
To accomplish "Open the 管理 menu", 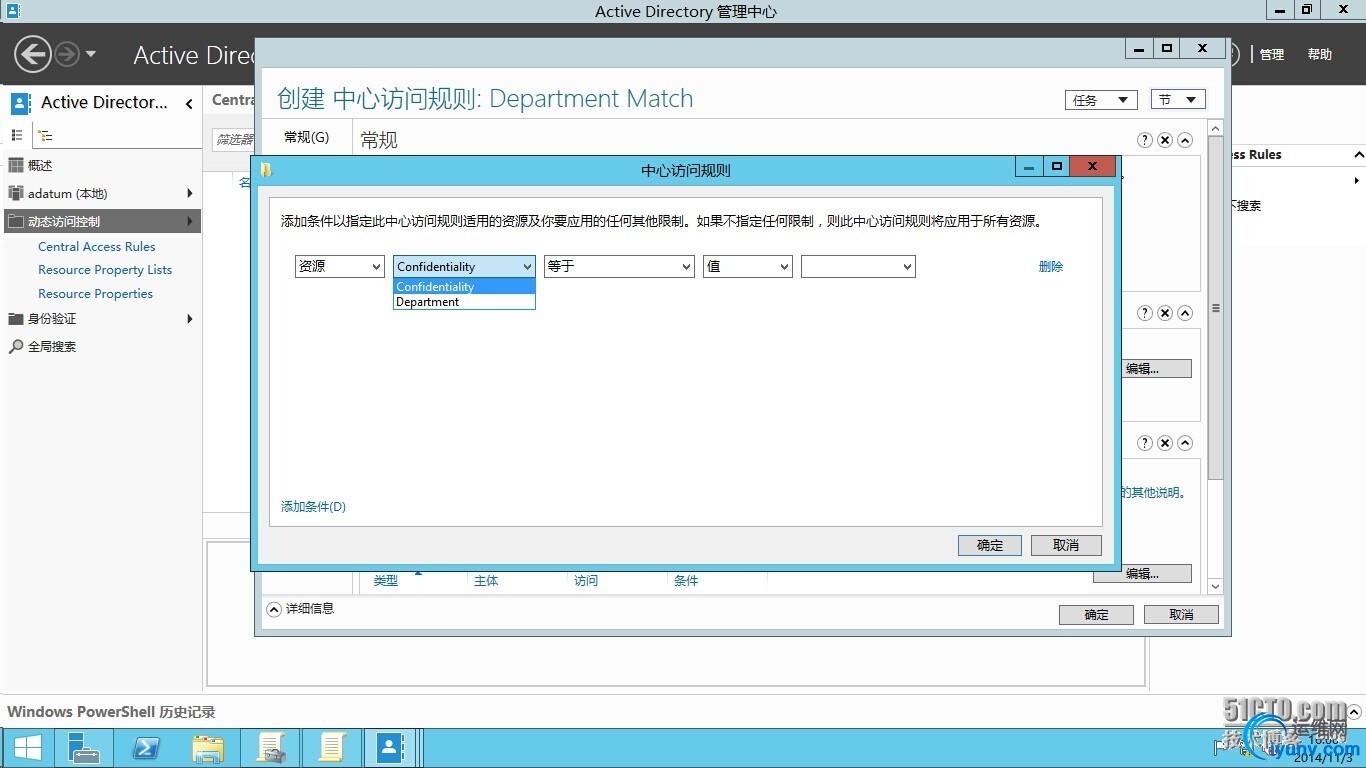I will (1271, 55).
